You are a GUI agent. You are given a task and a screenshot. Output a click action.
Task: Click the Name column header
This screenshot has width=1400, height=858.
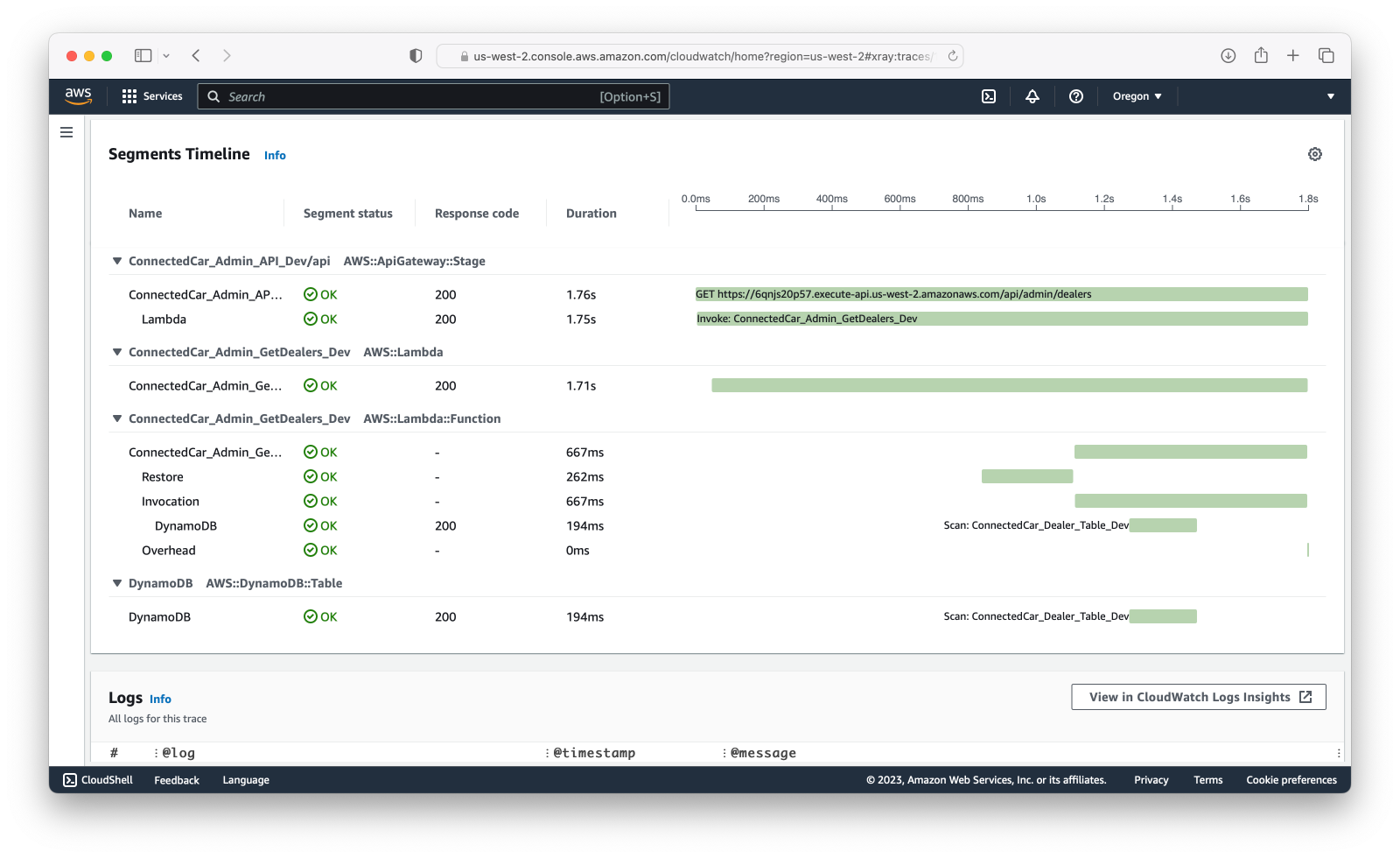point(145,214)
